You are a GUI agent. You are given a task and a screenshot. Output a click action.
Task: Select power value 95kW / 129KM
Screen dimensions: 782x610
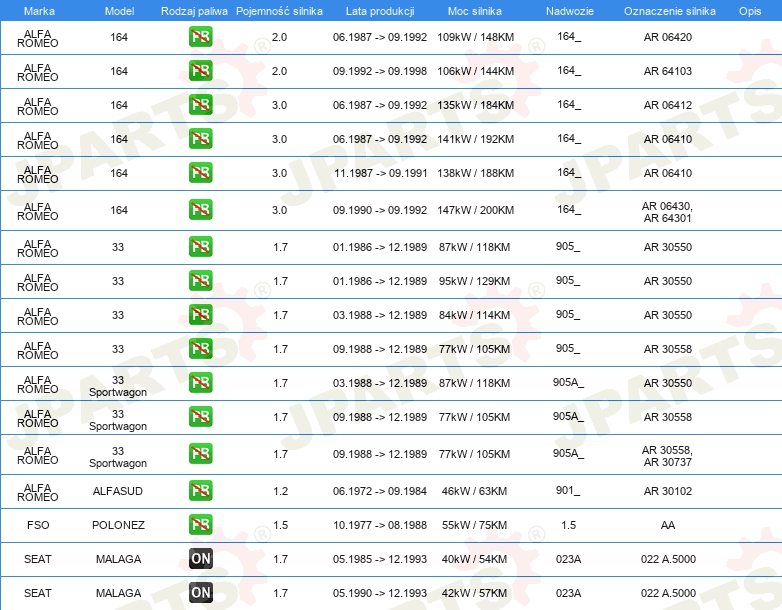(x=474, y=281)
